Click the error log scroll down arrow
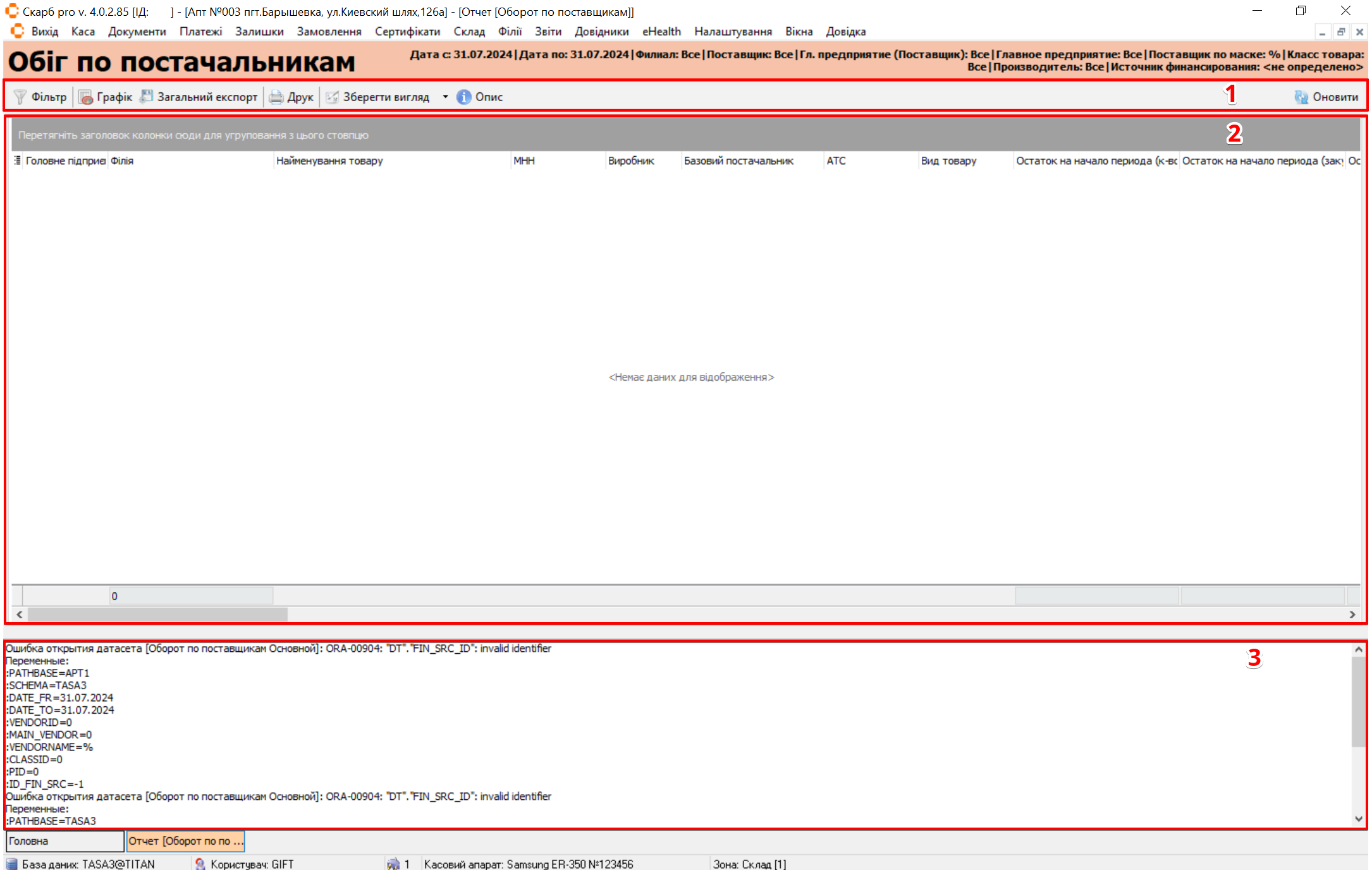1372x870 pixels. click(x=1358, y=819)
